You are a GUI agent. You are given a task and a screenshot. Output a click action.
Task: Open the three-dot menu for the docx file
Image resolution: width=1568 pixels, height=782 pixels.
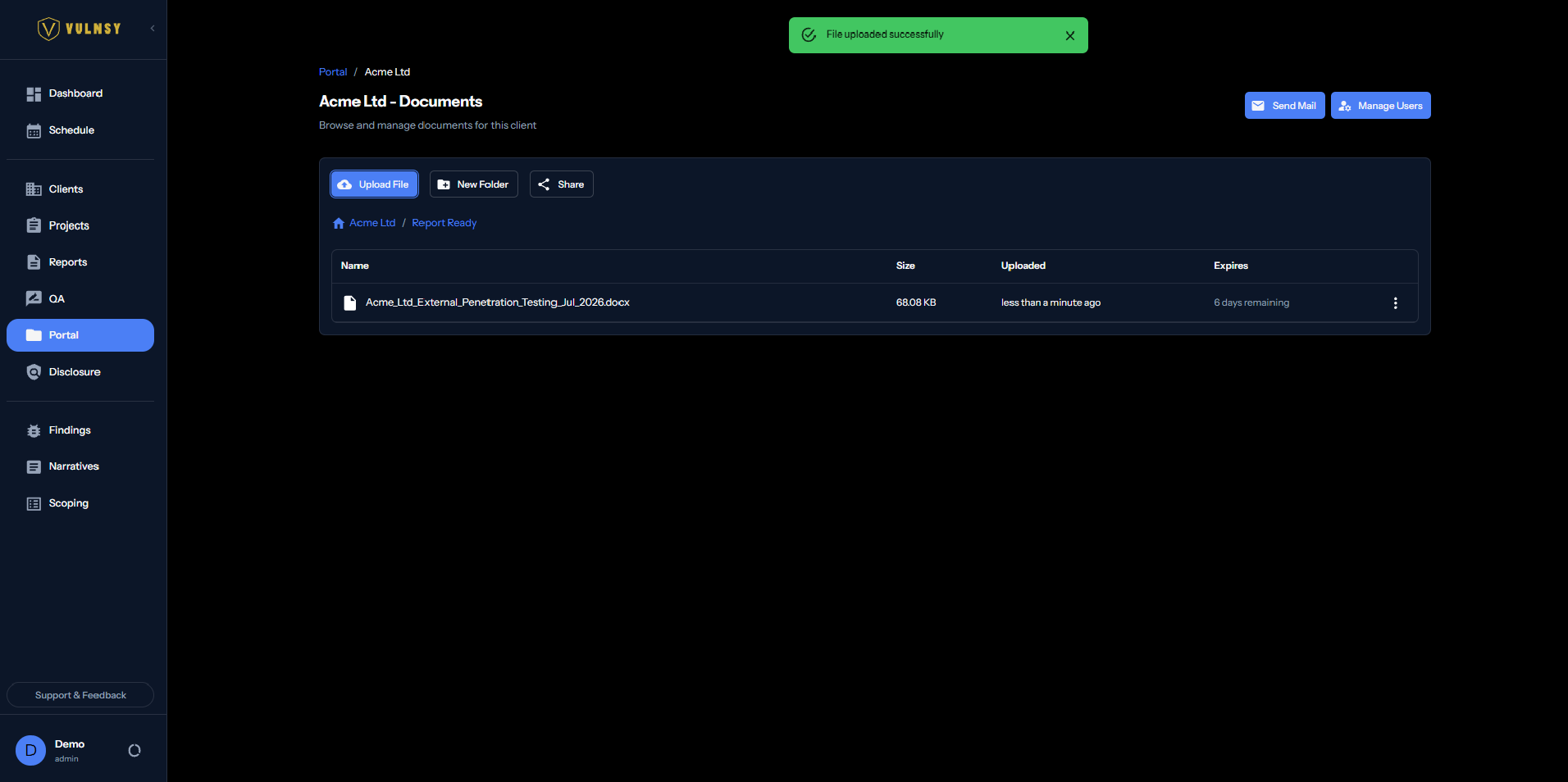[1395, 302]
